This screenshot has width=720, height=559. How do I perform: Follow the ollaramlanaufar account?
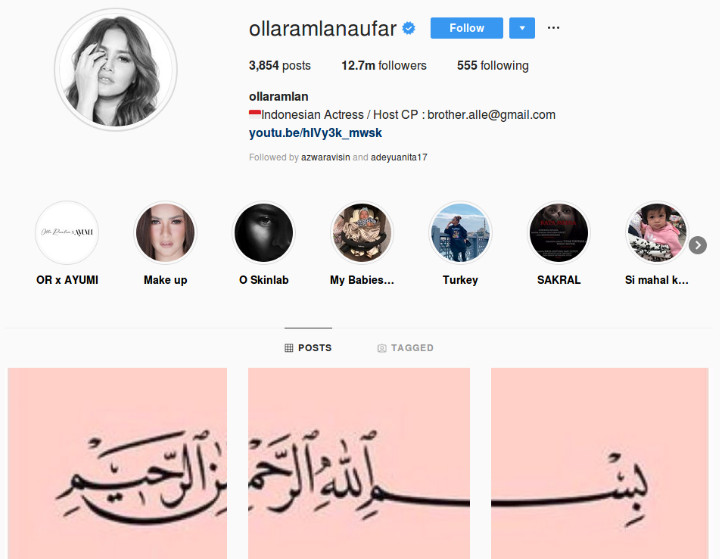click(467, 28)
